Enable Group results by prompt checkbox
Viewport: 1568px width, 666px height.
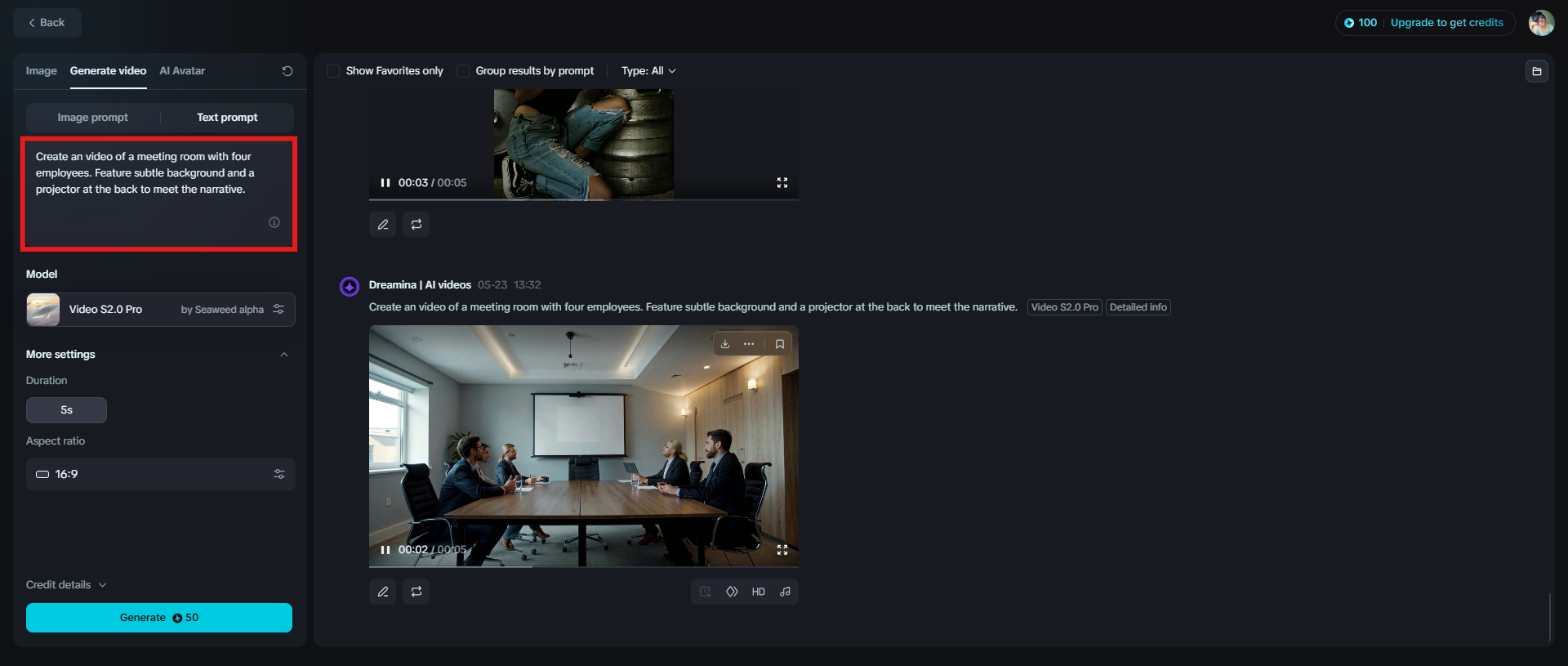tap(463, 71)
